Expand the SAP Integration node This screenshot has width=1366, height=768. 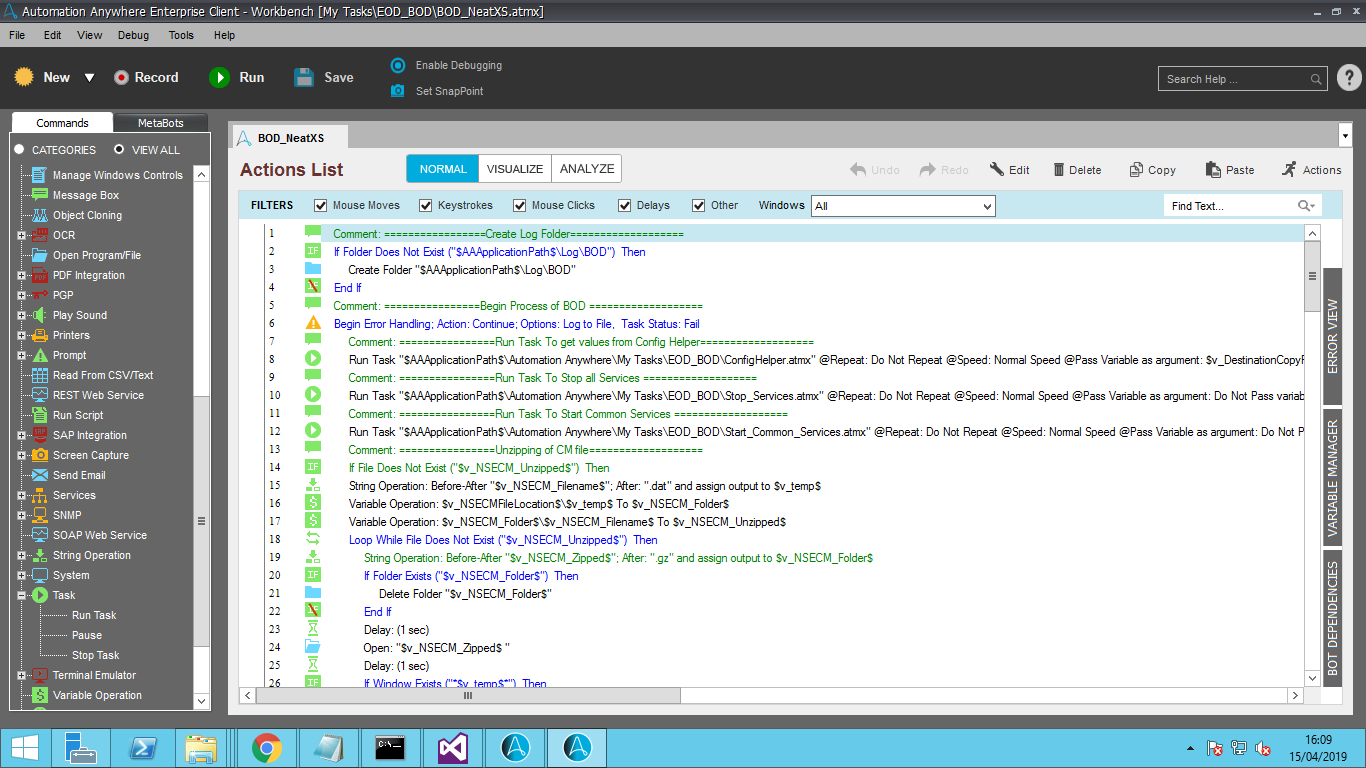[21, 436]
